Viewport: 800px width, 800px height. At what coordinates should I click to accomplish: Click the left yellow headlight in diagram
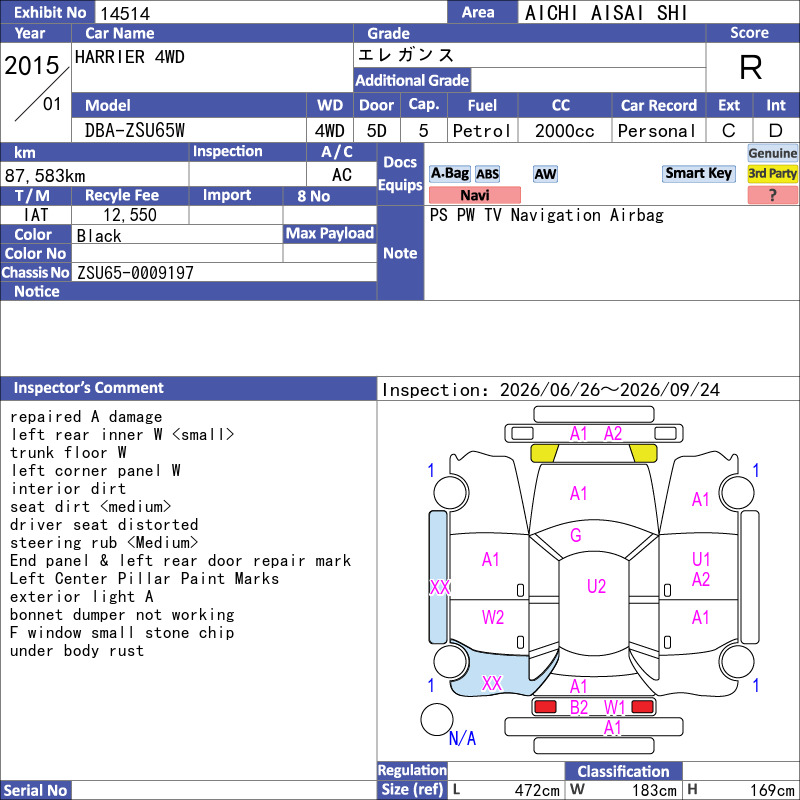(544, 453)
